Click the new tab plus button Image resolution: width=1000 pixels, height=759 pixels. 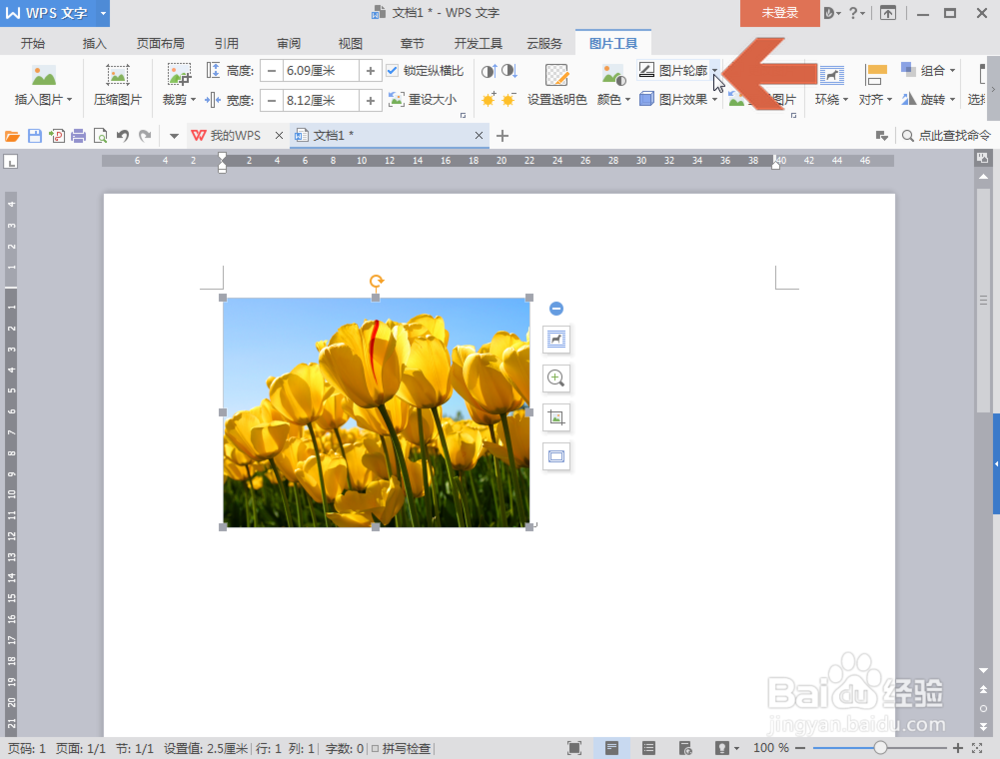click(x=503, y=136)
